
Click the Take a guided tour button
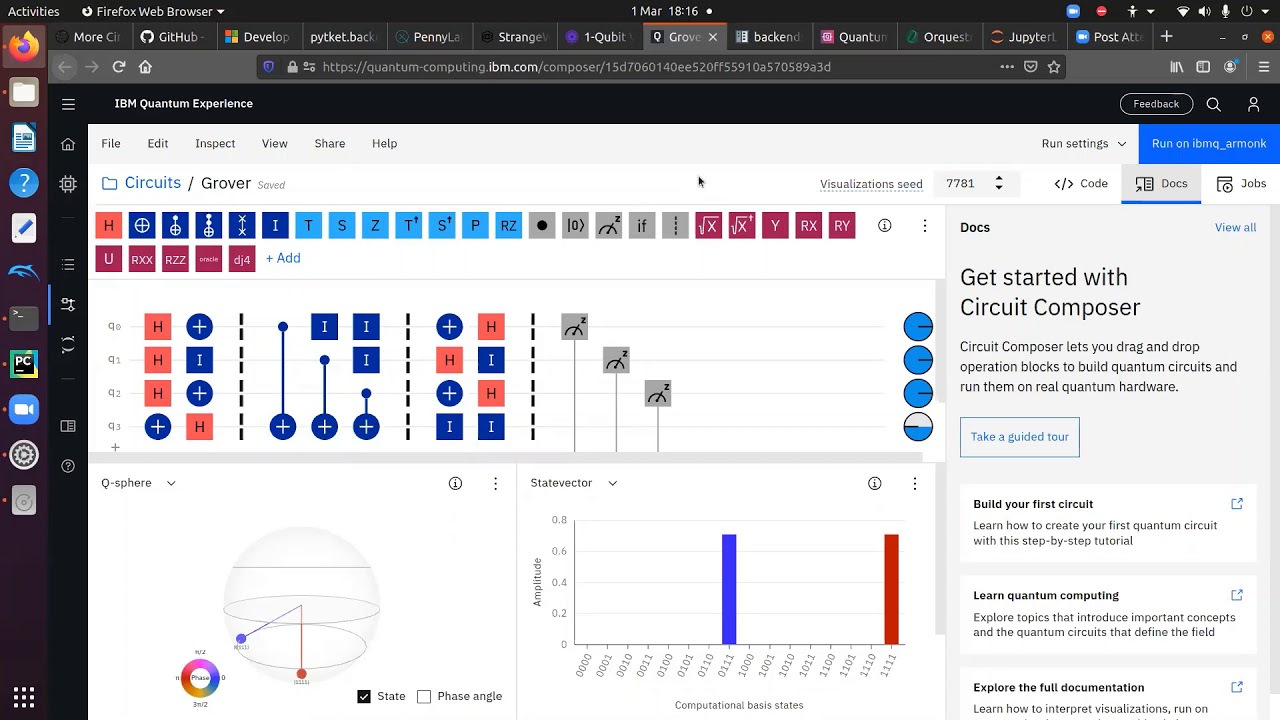click(1020, 437)
